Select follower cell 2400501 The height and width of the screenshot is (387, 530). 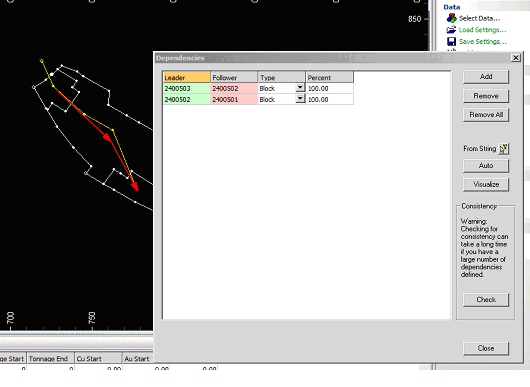(234, 99)
